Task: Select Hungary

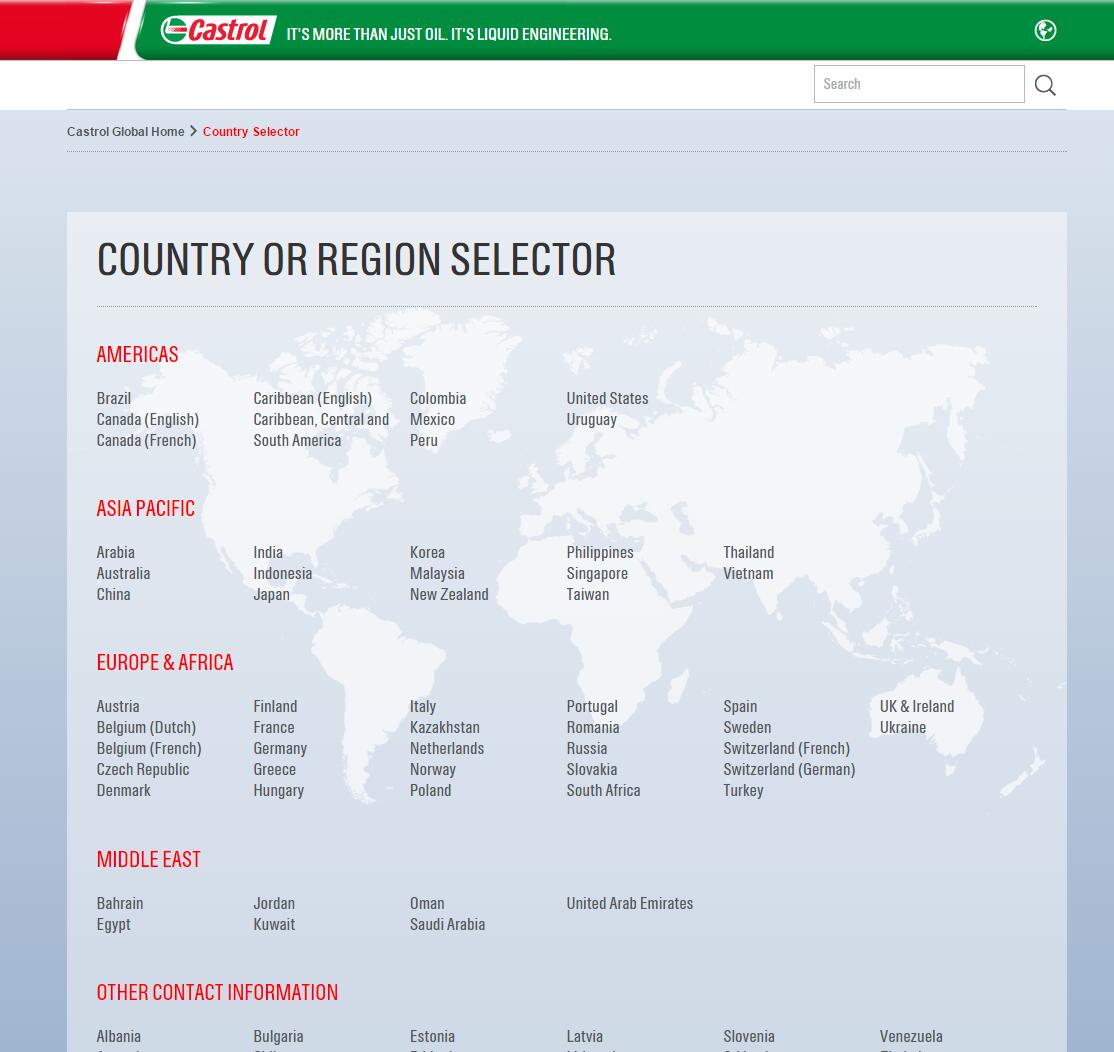Action: pyautogui.click(x=278, y=791)
